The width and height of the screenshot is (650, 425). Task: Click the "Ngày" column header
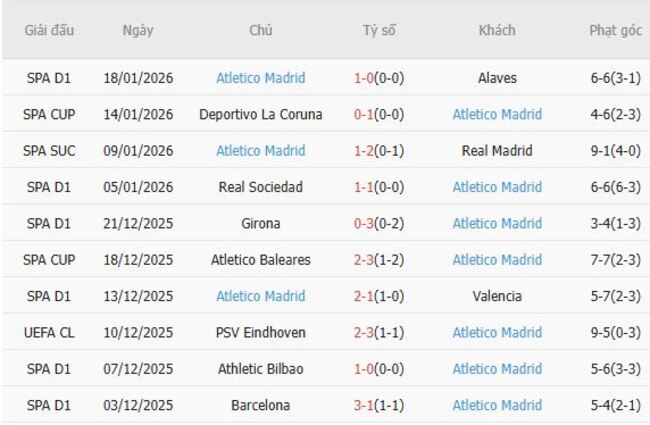pyautogui.click(x=138, y=30)
